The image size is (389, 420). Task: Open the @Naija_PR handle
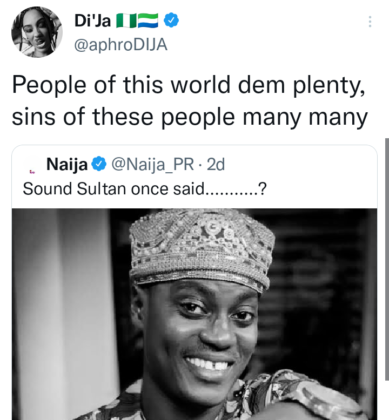[x=152, y=164]
